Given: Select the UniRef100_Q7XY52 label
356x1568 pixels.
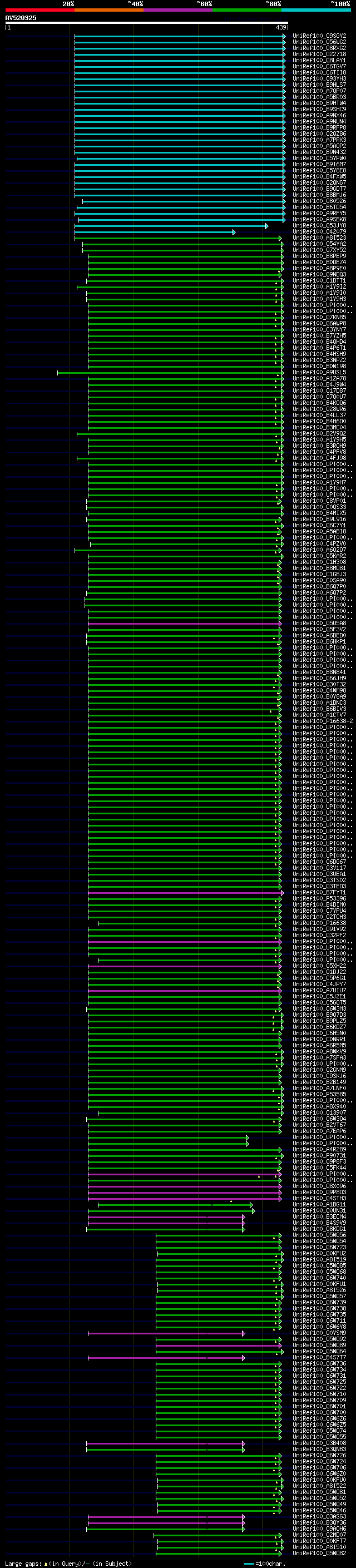Looking at the screenshot, I should [319, 250].
